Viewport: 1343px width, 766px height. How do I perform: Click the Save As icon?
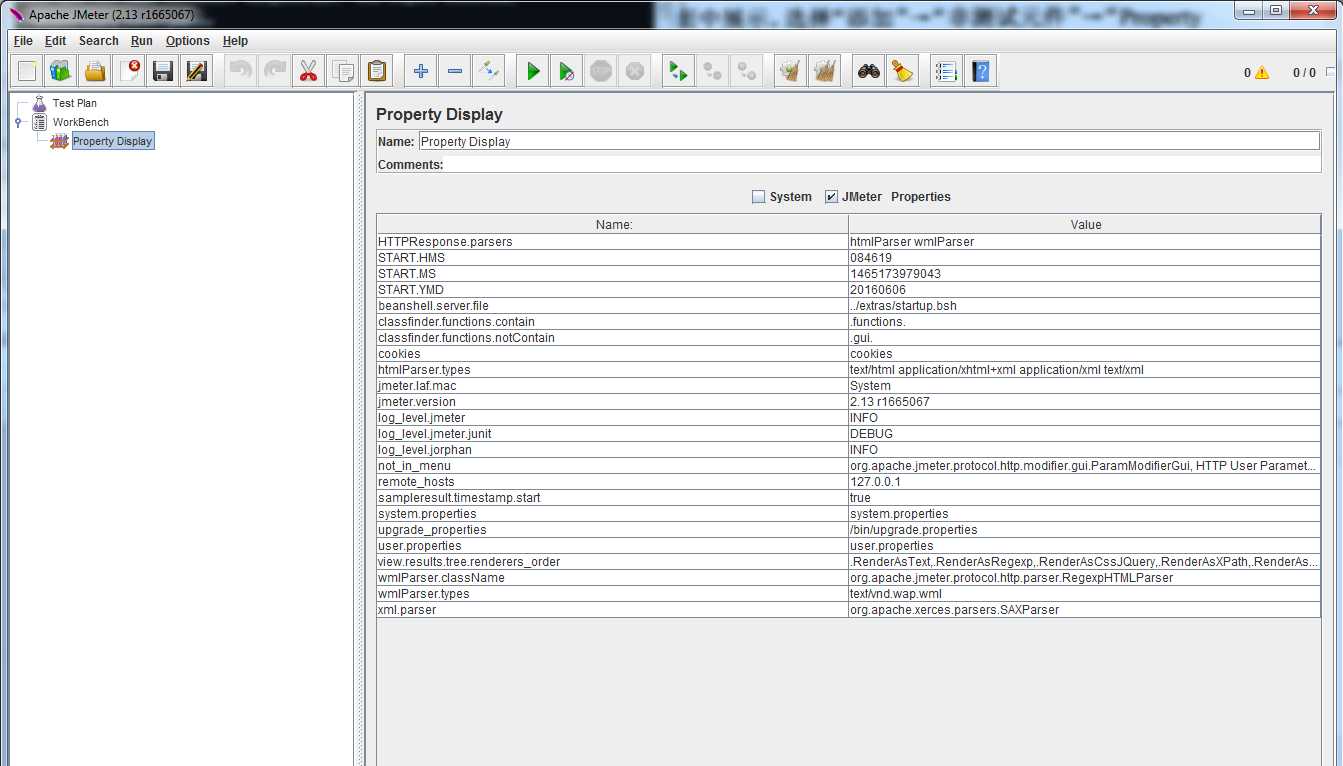[197, 71]
